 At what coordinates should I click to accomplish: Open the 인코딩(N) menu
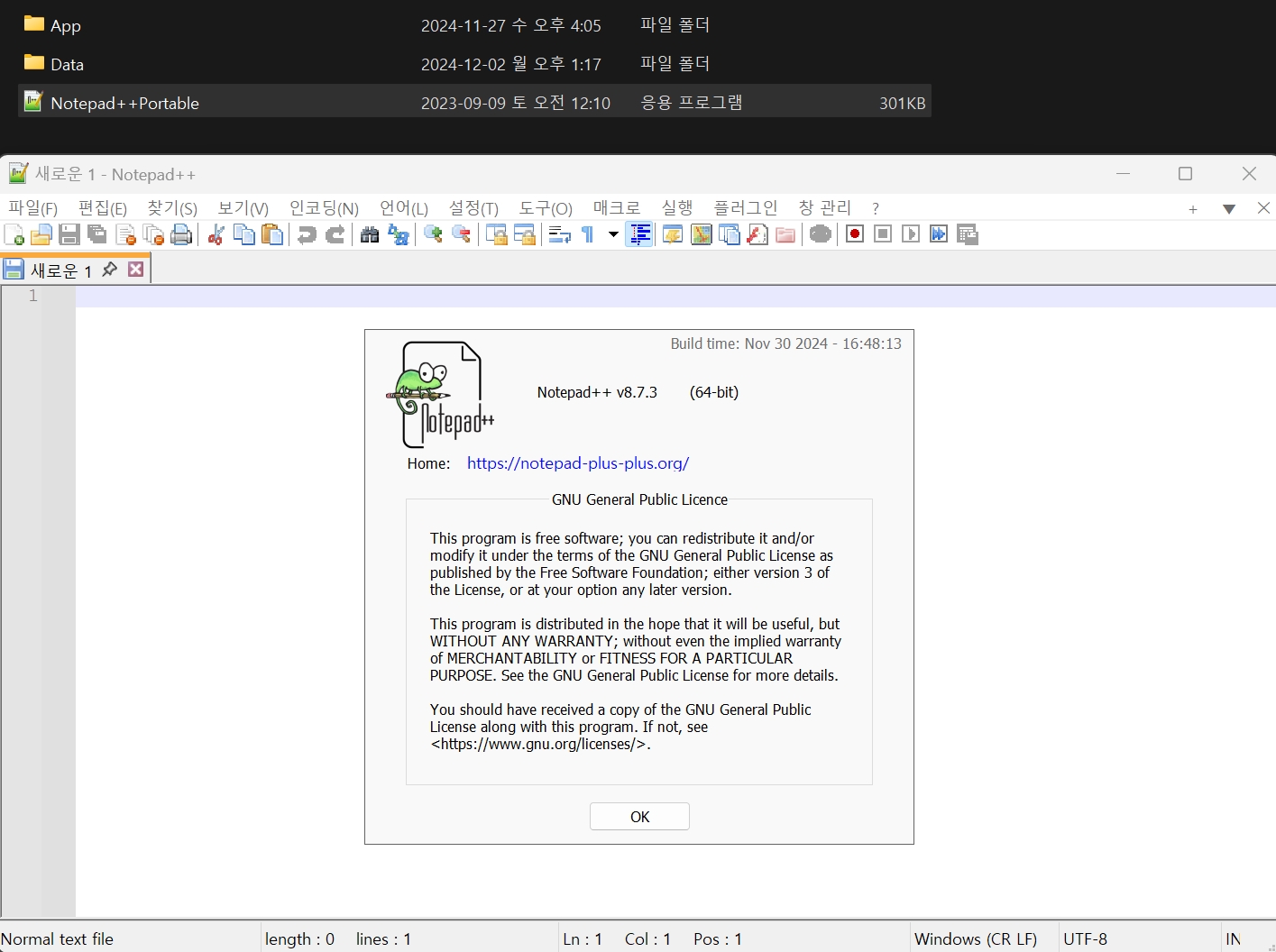click(x=324, y=208)
